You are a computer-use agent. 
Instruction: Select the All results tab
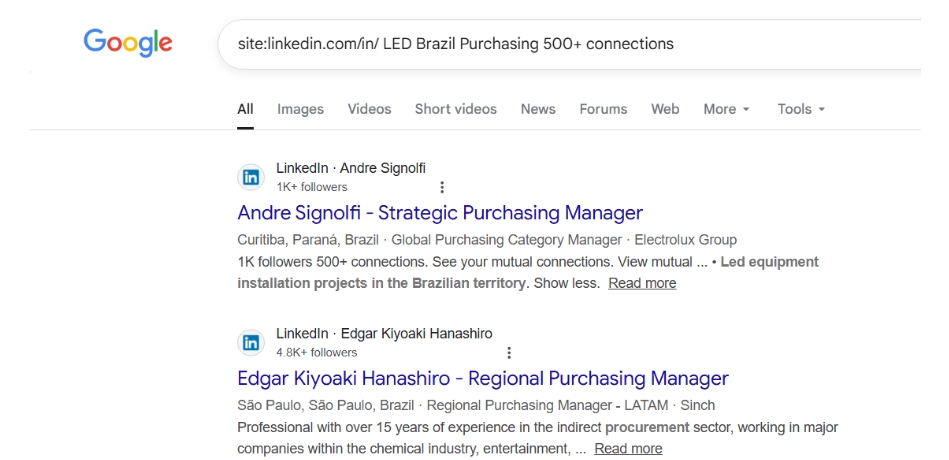245,109
